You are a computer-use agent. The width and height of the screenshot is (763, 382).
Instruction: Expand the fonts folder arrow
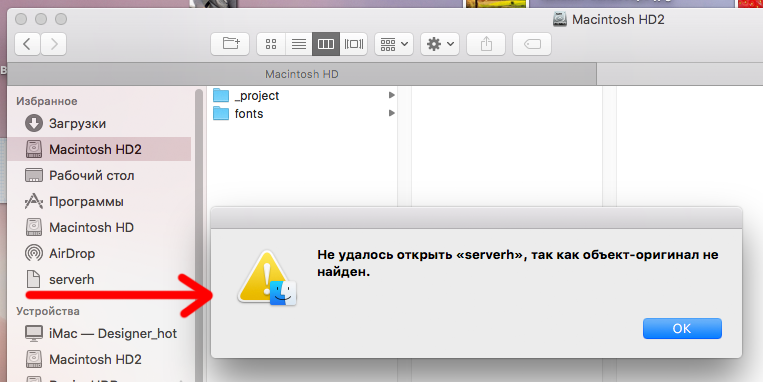click(391, 113)
